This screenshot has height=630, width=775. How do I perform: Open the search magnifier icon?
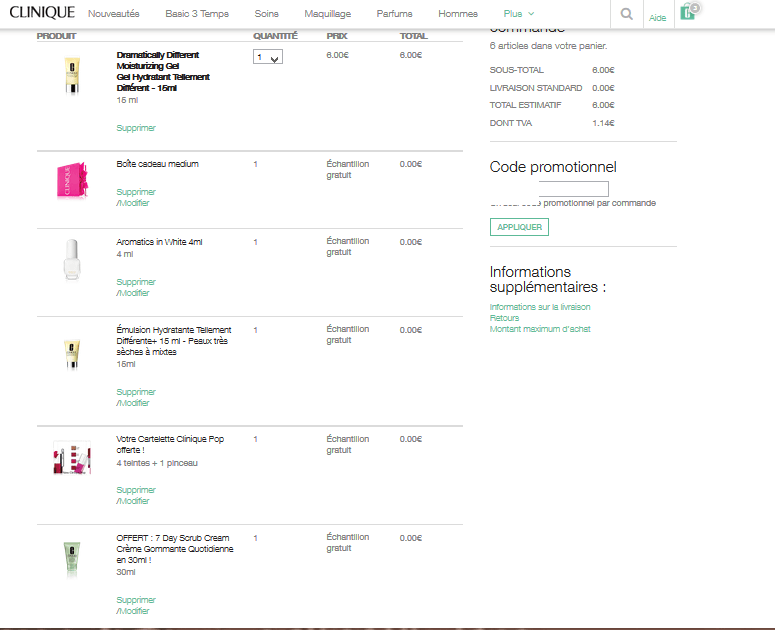[x=627, y=14]
